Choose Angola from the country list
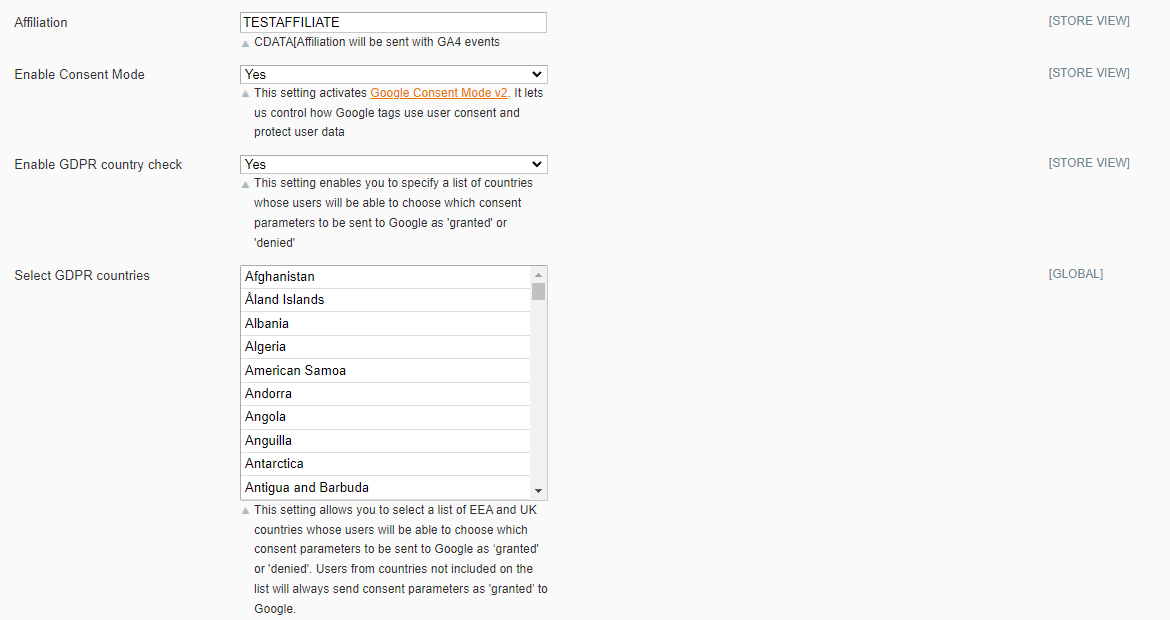This screenshot has width=1170, height=620. click(x=385, y=417)
